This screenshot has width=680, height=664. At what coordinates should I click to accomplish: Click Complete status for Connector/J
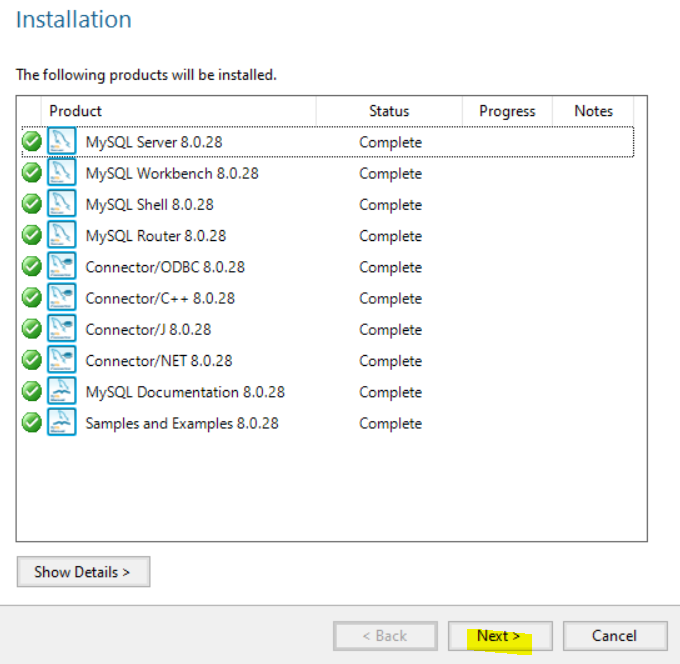pyautogui.click(x=390, y=330)
